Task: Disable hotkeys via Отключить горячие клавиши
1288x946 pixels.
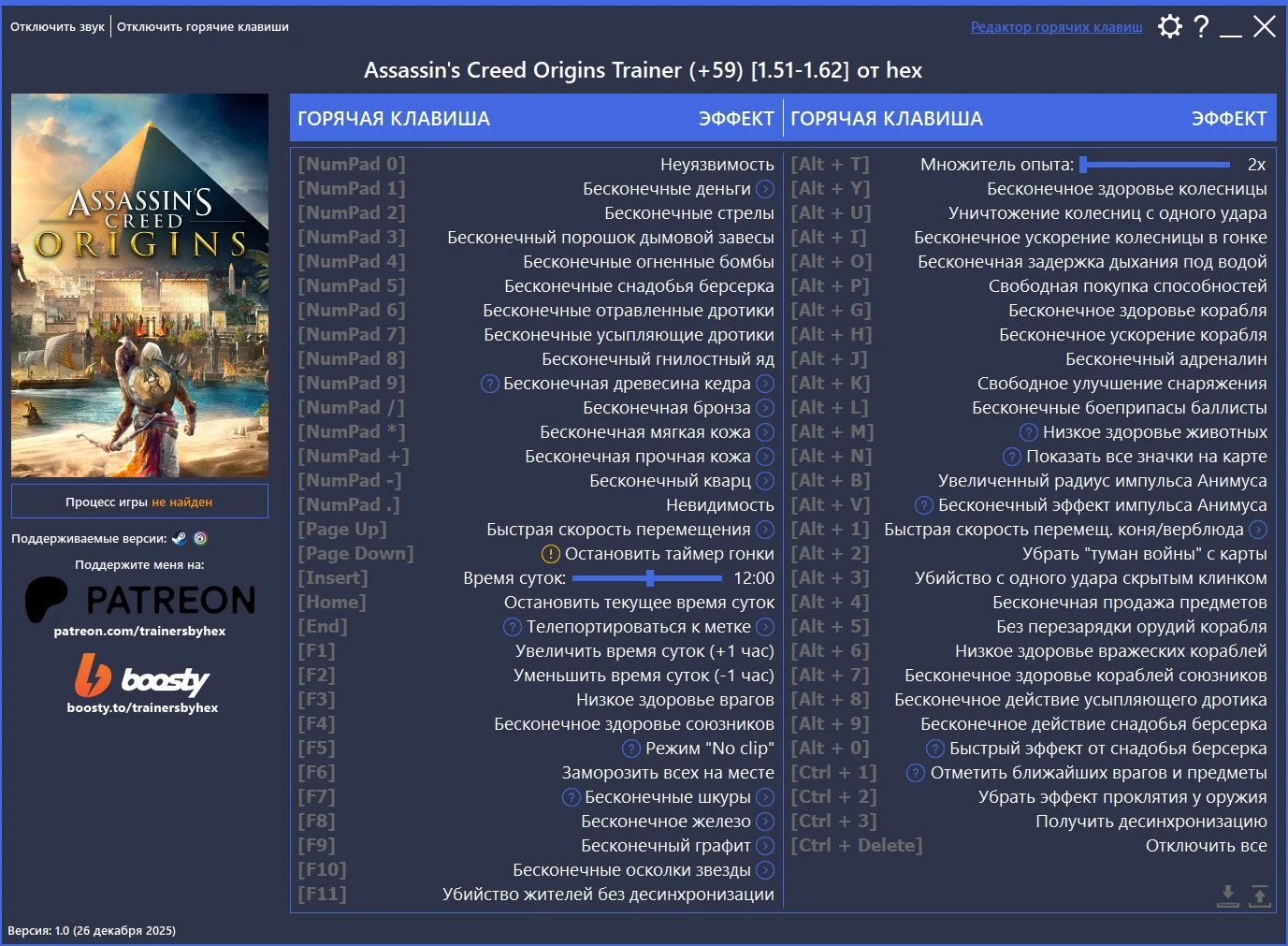Action: point(201,26)
